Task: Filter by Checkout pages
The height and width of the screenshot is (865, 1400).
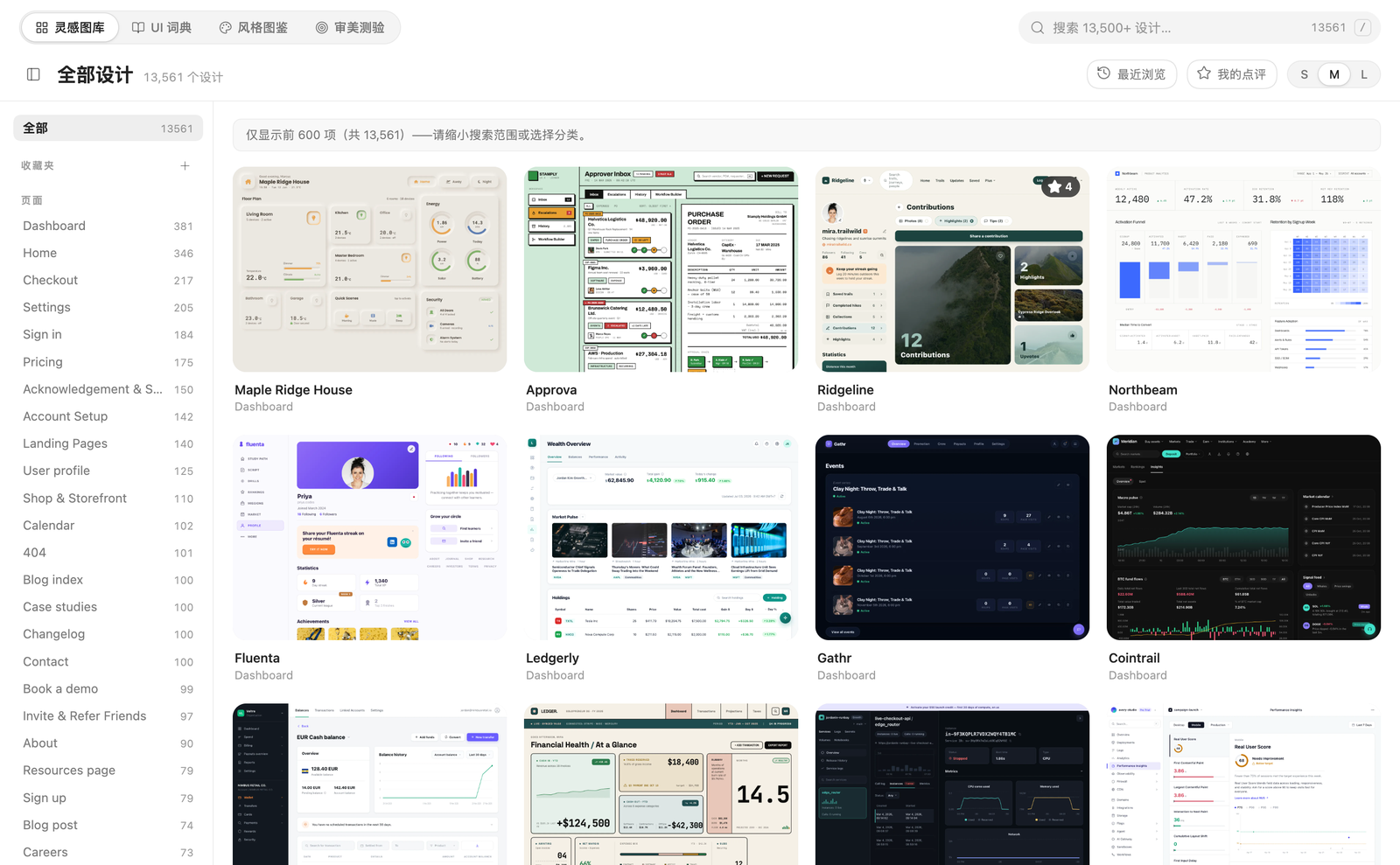Action: [108, 280]
